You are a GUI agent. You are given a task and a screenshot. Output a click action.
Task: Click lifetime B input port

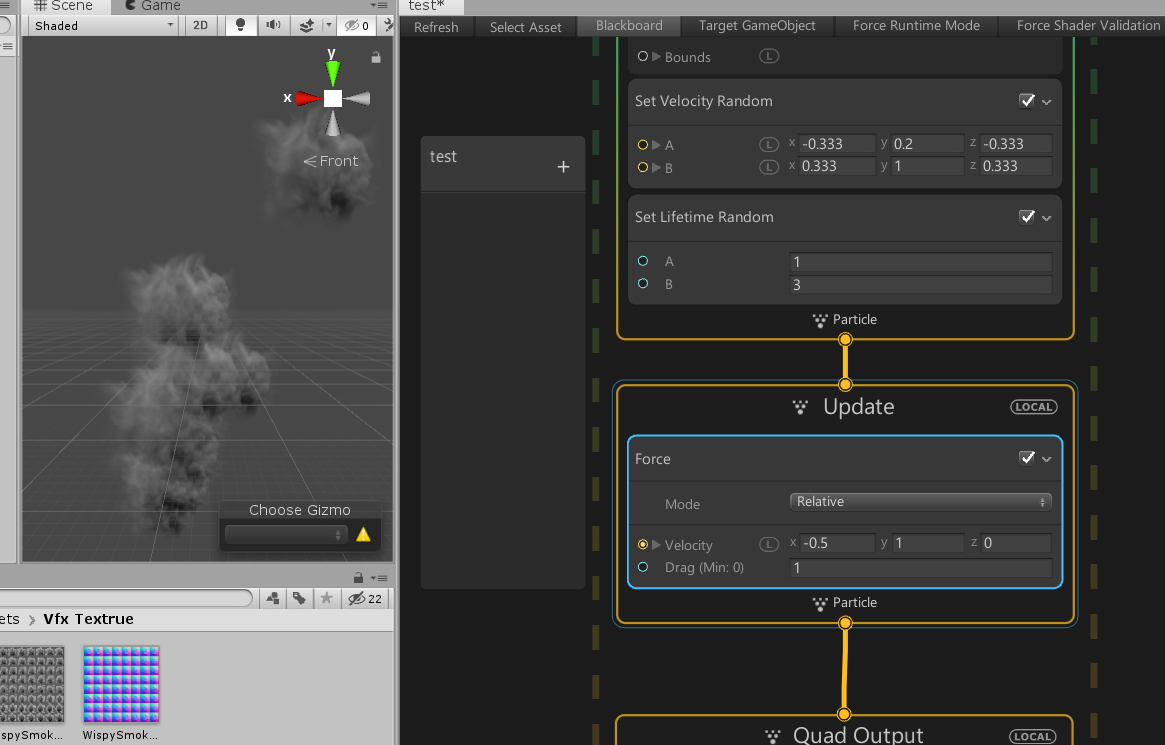pos(643,283)
